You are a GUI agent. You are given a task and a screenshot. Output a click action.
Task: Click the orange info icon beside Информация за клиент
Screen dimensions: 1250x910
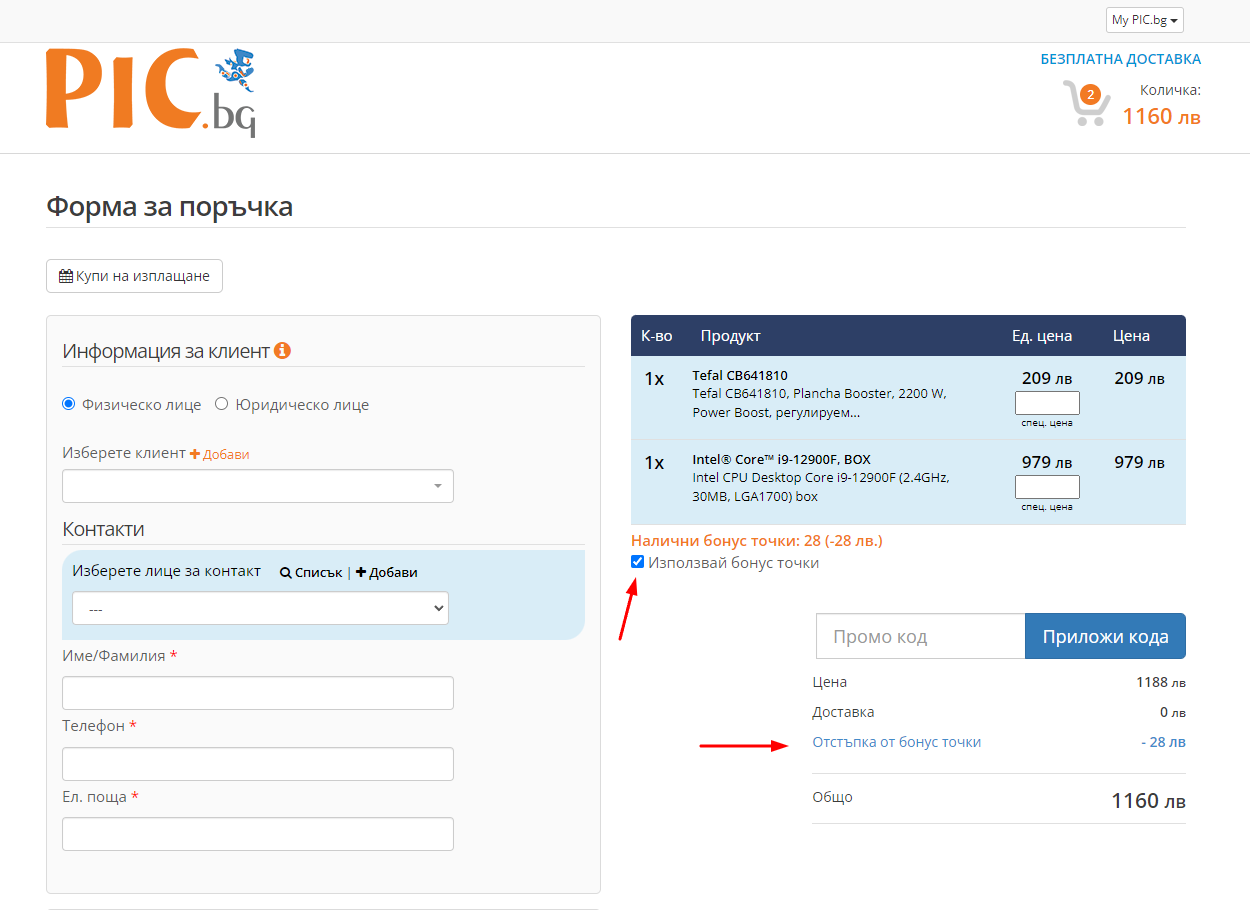click(x=282, y=351)
